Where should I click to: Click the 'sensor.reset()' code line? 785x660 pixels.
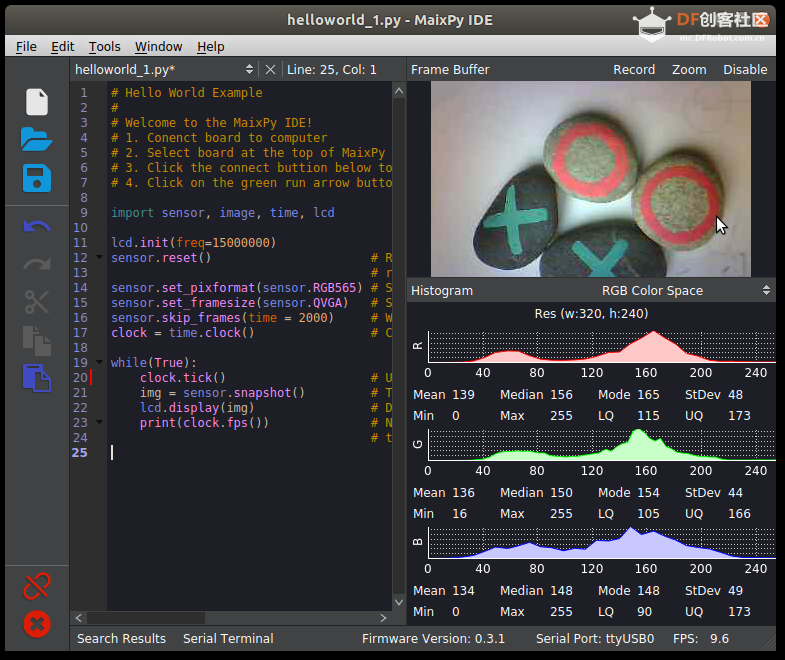161,258
